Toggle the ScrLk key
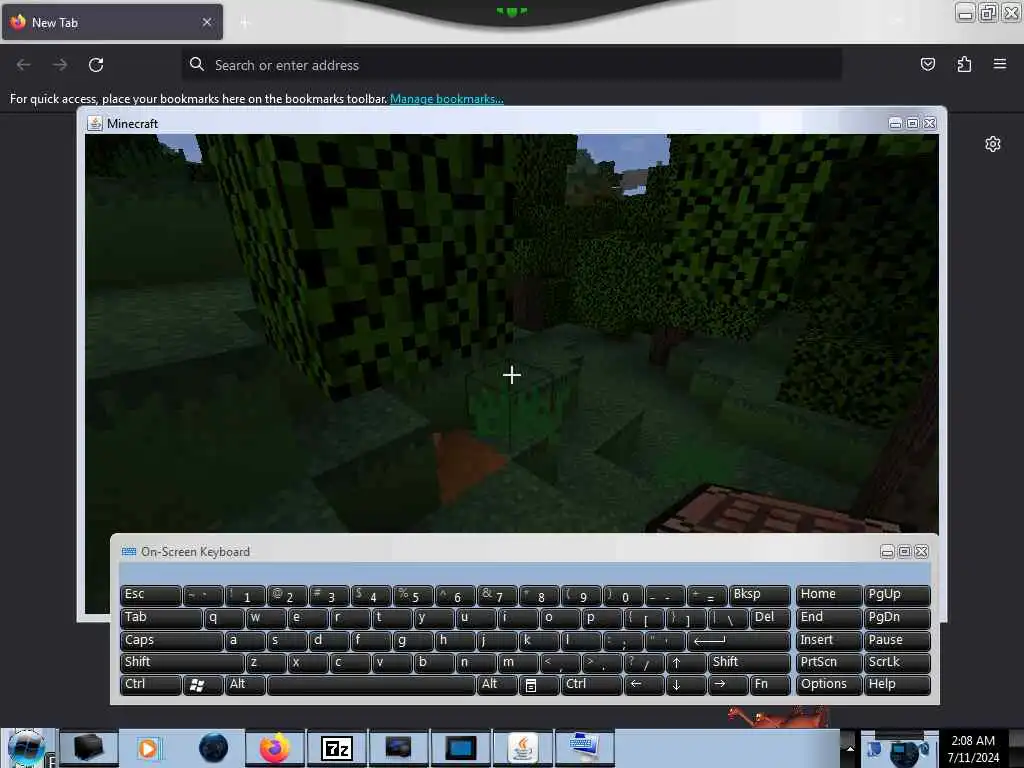Image resolution: width=1024 pixels, height=768 pixels. pyautogui.click(x=897, y=662)
